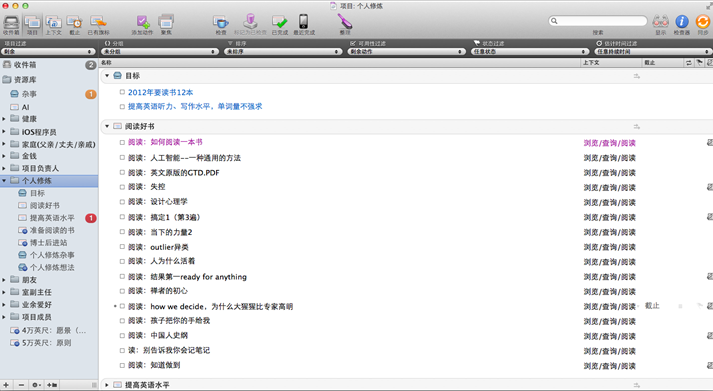
Task: Click the 聚焦 focus toolbar icon
Action: (166, 22)
